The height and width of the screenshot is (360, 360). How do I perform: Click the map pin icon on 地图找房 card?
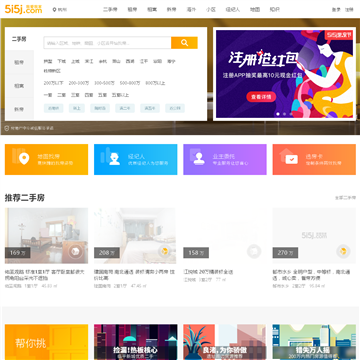24,159
